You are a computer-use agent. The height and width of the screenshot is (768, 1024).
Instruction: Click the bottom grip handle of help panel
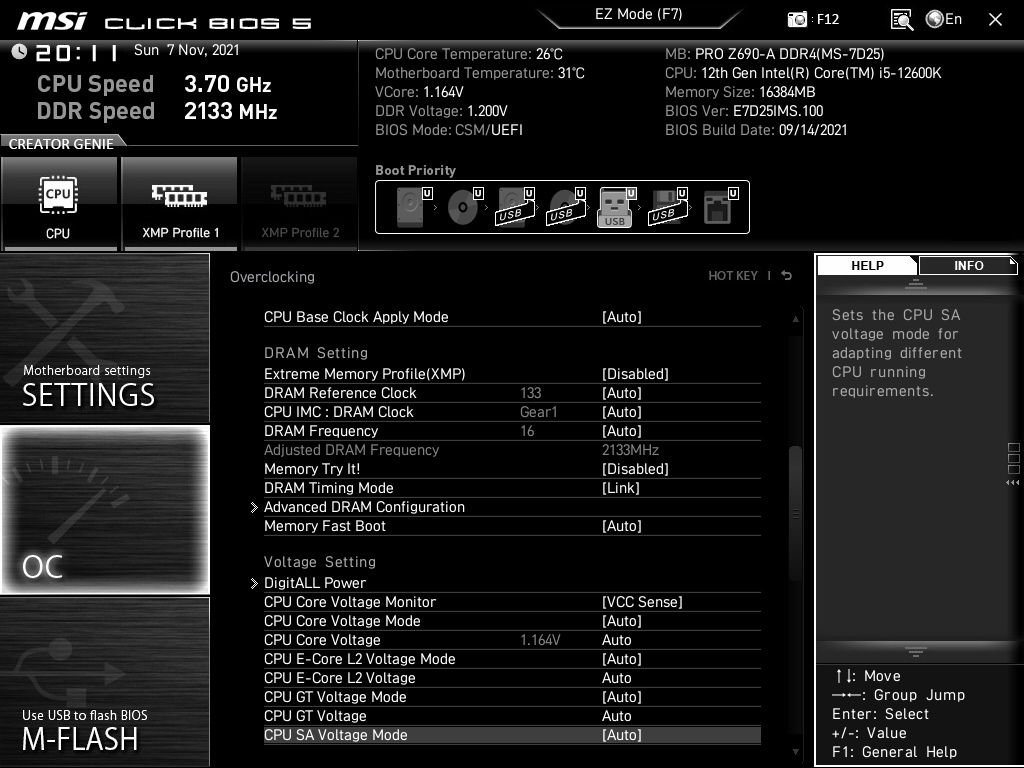916,651
